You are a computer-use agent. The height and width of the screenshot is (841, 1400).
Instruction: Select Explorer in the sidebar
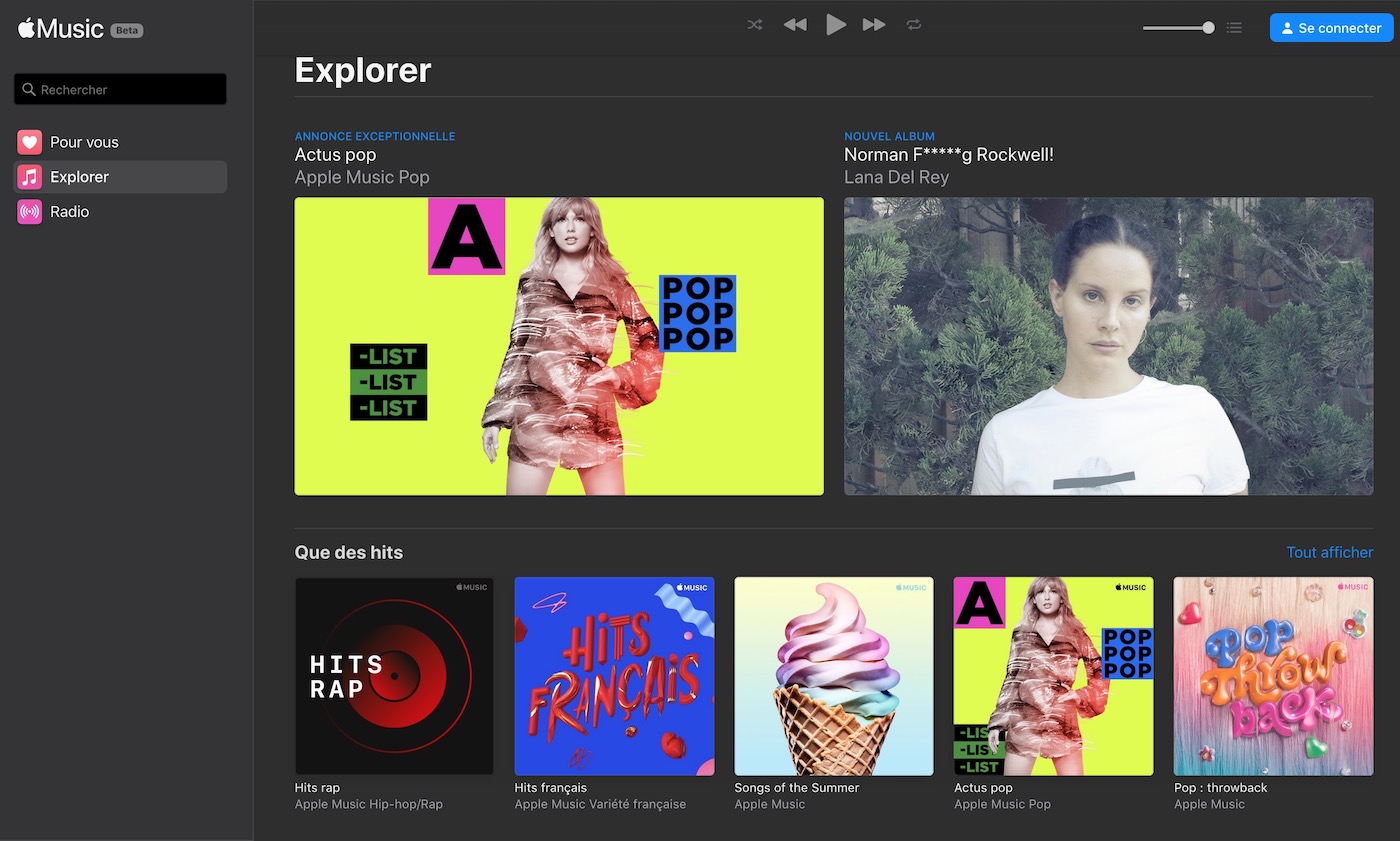(120, 177)
